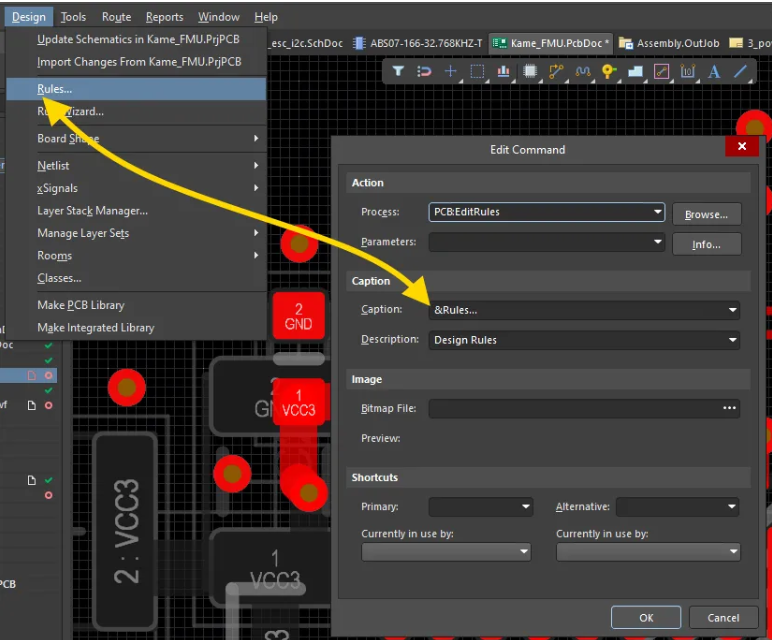
Task: Click the place via icon
Action: tap(609, 72)
